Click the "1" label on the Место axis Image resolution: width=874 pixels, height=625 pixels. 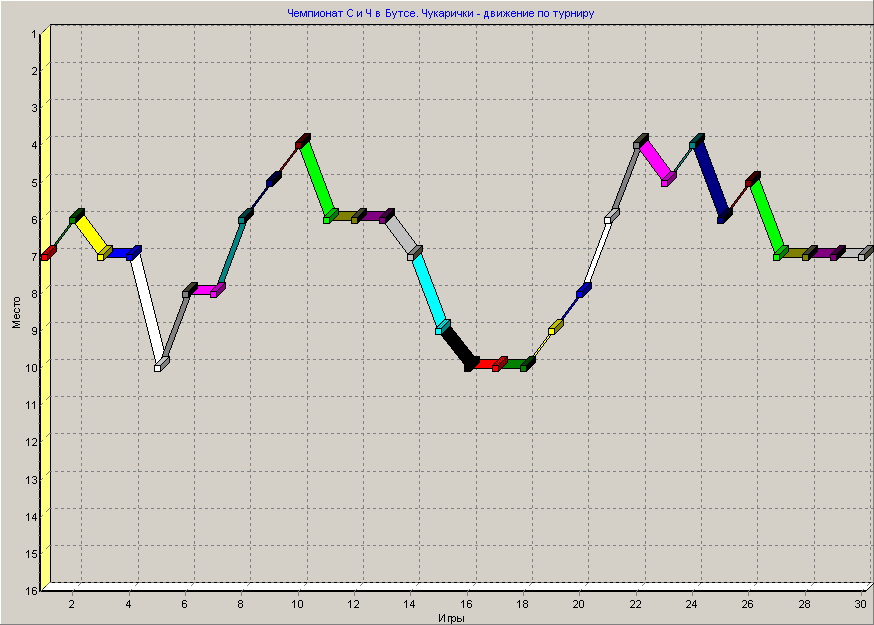[x=35, y=34]
